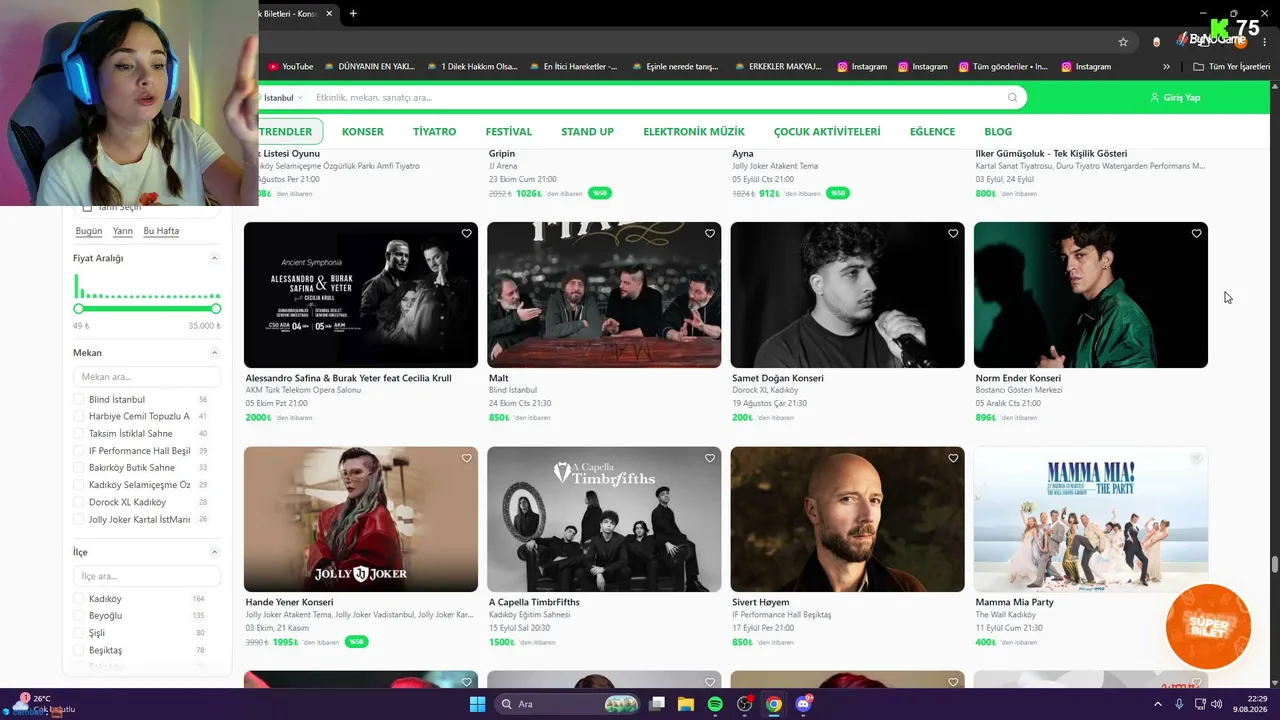Filter events by Bugün
1280x720 pixels.
89,231
